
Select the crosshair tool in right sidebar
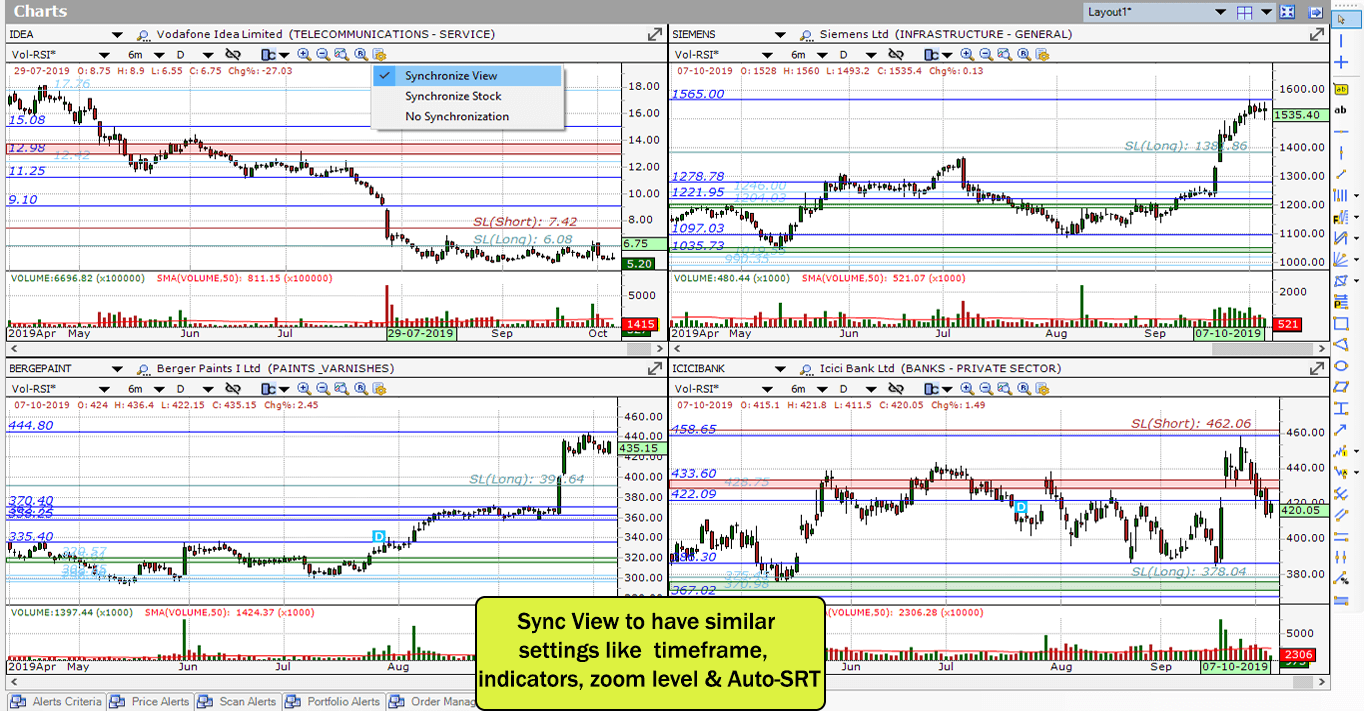1341,61
